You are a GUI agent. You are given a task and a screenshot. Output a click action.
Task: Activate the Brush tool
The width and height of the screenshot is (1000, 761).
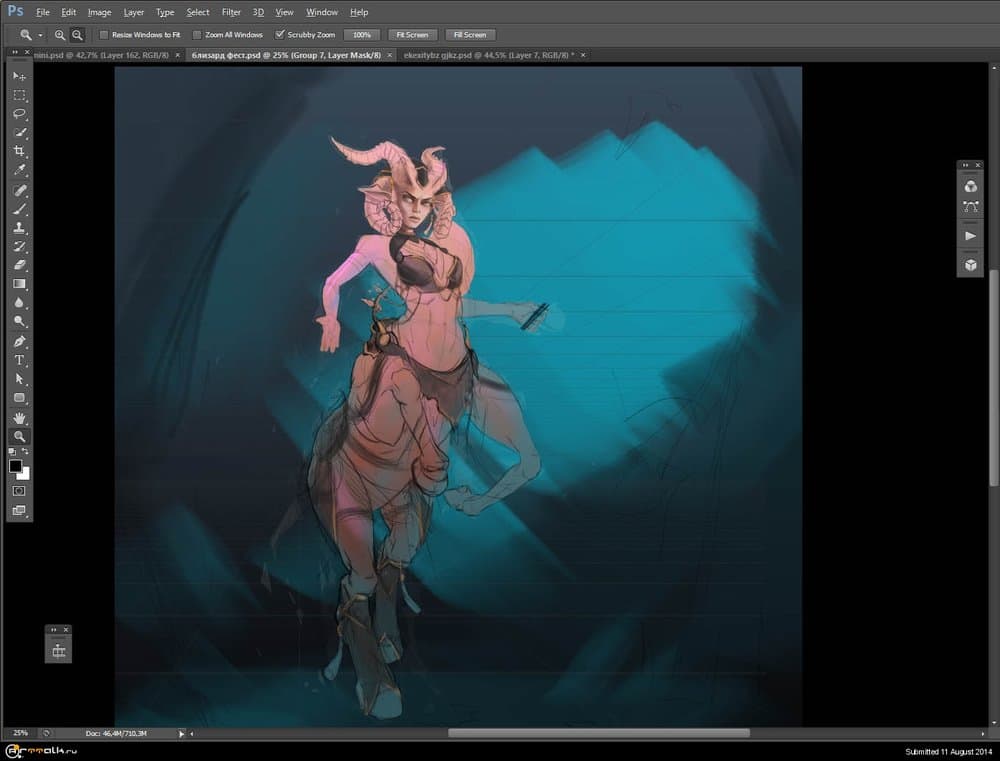pos(19,209)
